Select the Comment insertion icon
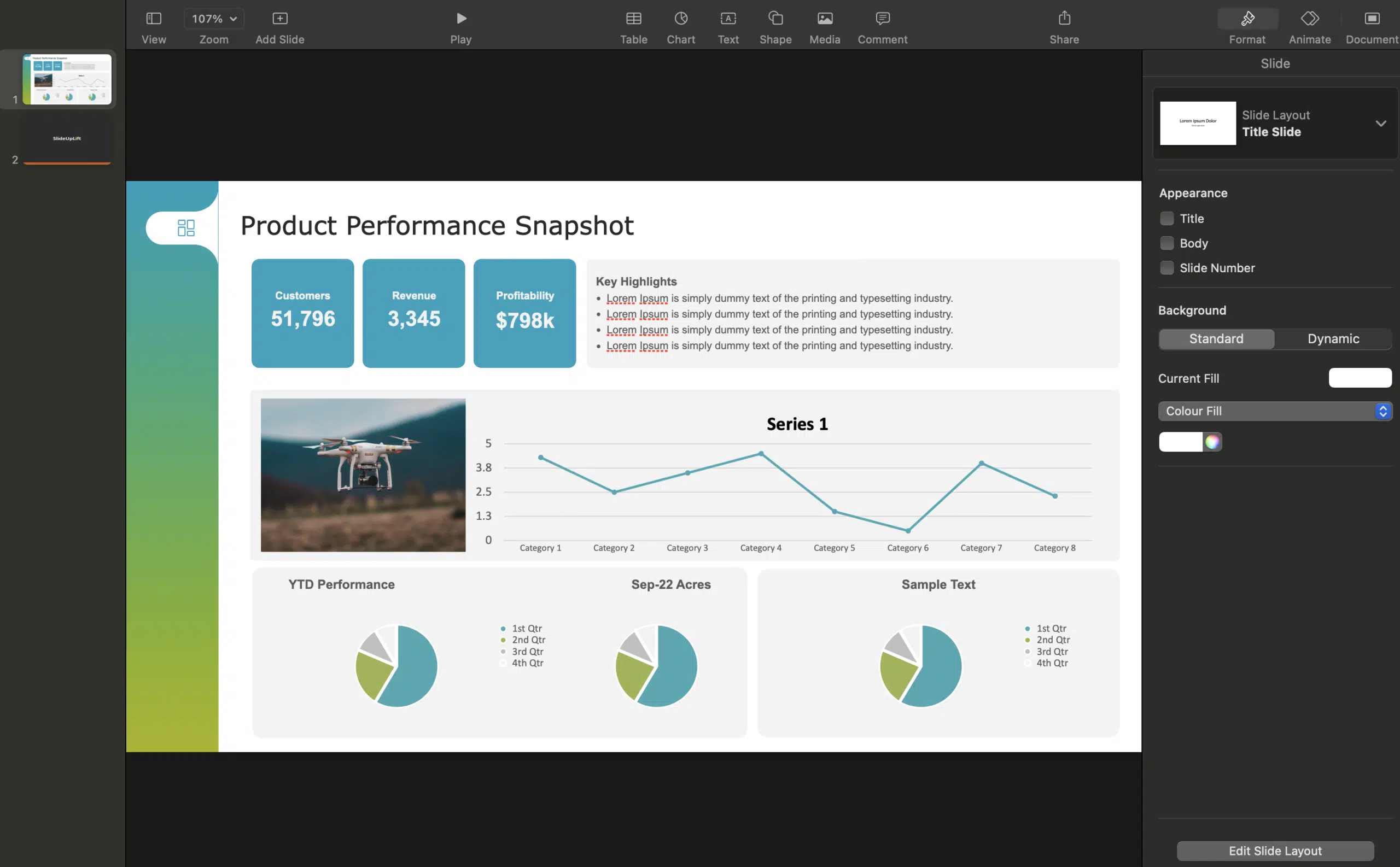Image resolution: width=1400 pixels, height=867 pixels. click(x=882, y=25)
